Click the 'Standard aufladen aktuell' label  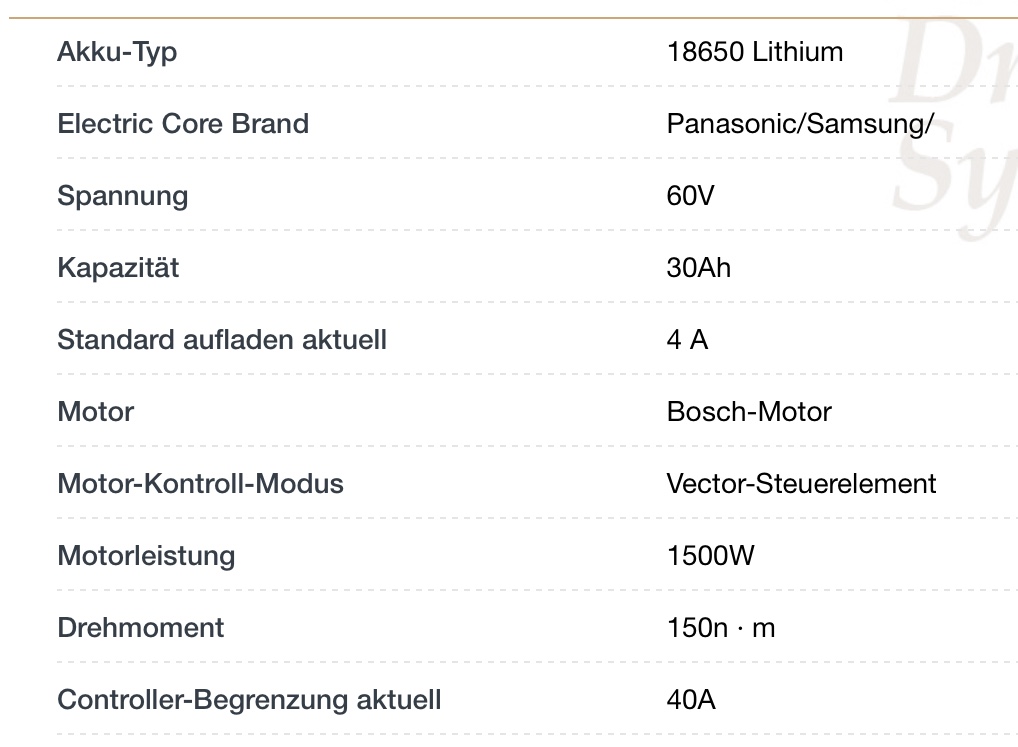tap(222, 340)
